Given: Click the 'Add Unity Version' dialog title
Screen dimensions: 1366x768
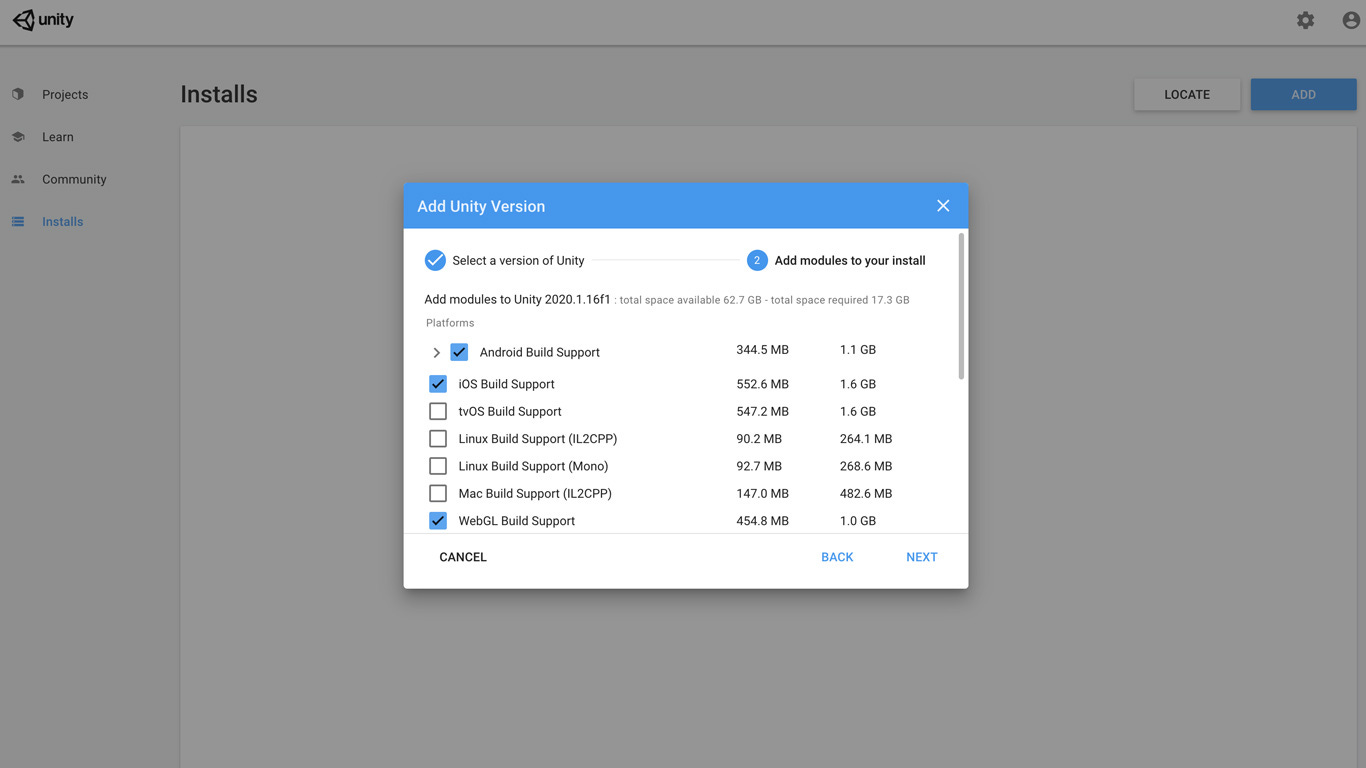Looking at the screenshot, I should (x=481, y=206).
